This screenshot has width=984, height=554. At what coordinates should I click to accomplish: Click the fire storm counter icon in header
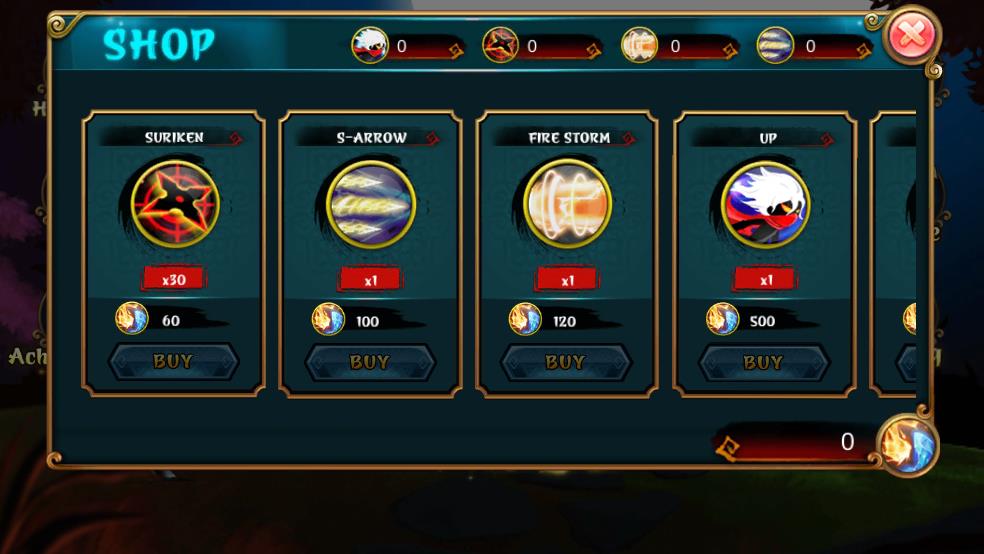639,45
